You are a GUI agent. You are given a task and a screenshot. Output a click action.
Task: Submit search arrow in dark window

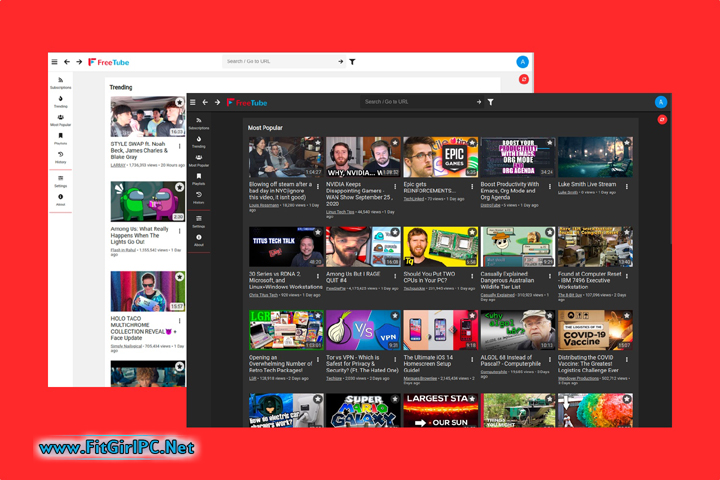tap(478, 102)
